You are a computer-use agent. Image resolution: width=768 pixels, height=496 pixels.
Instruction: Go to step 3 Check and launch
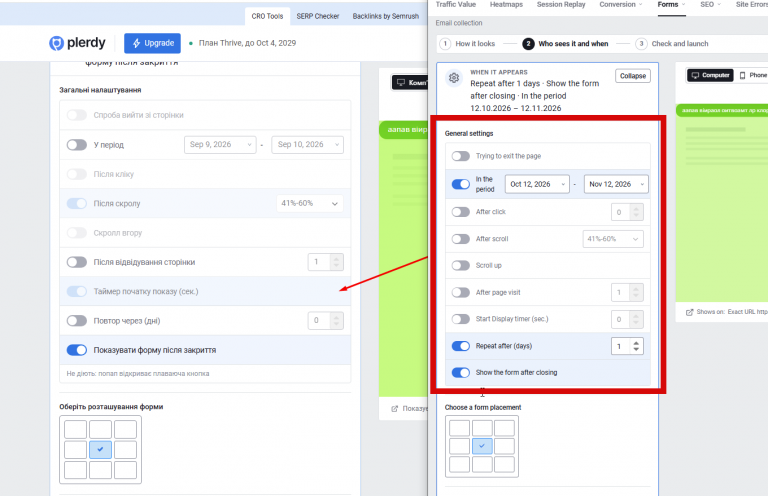pos(672,44)
